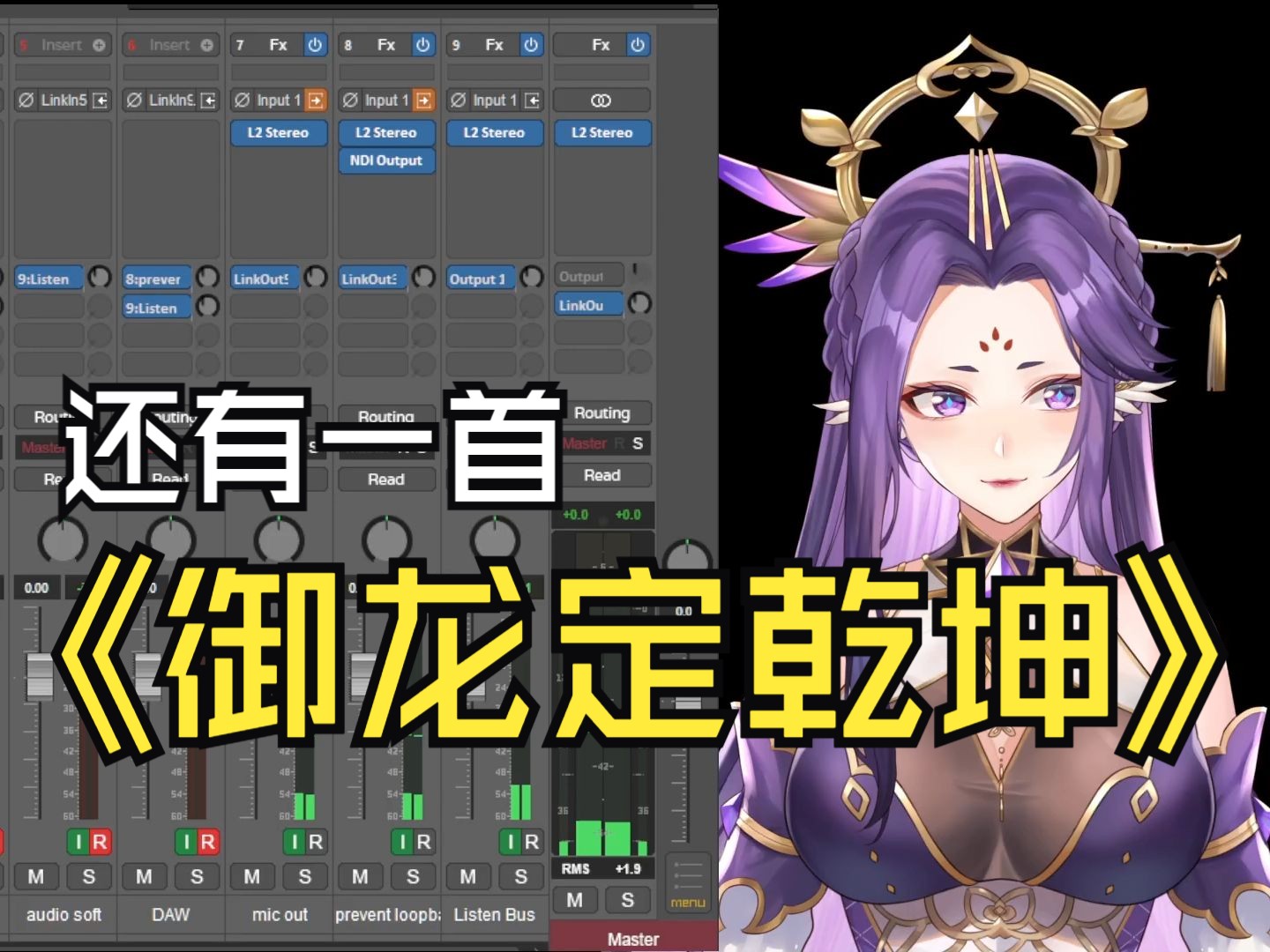Click the send knob beside channel 5's 9:Listen
The width and height of the screenshot is (1270, 952).
point(100,278)
